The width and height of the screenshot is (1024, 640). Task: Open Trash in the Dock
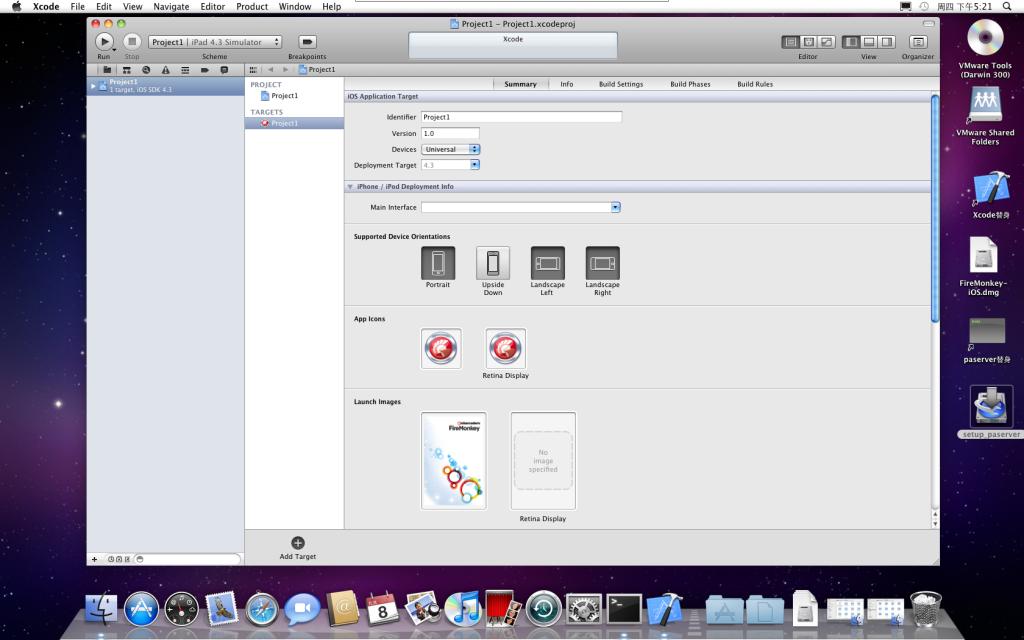925,609
